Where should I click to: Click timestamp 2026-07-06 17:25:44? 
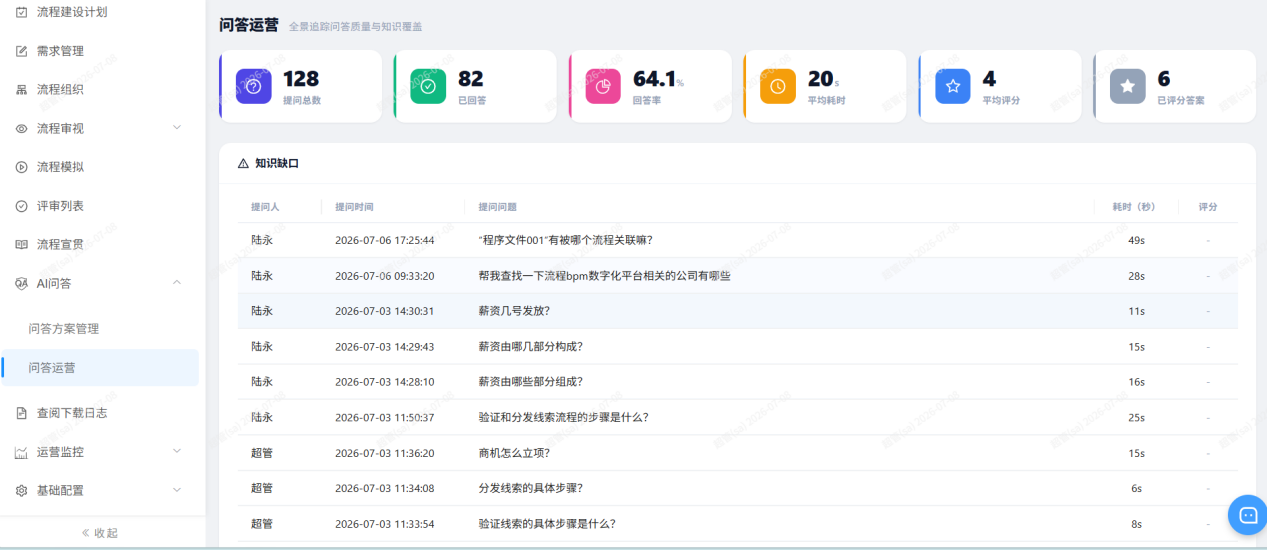tap(385, 240)
